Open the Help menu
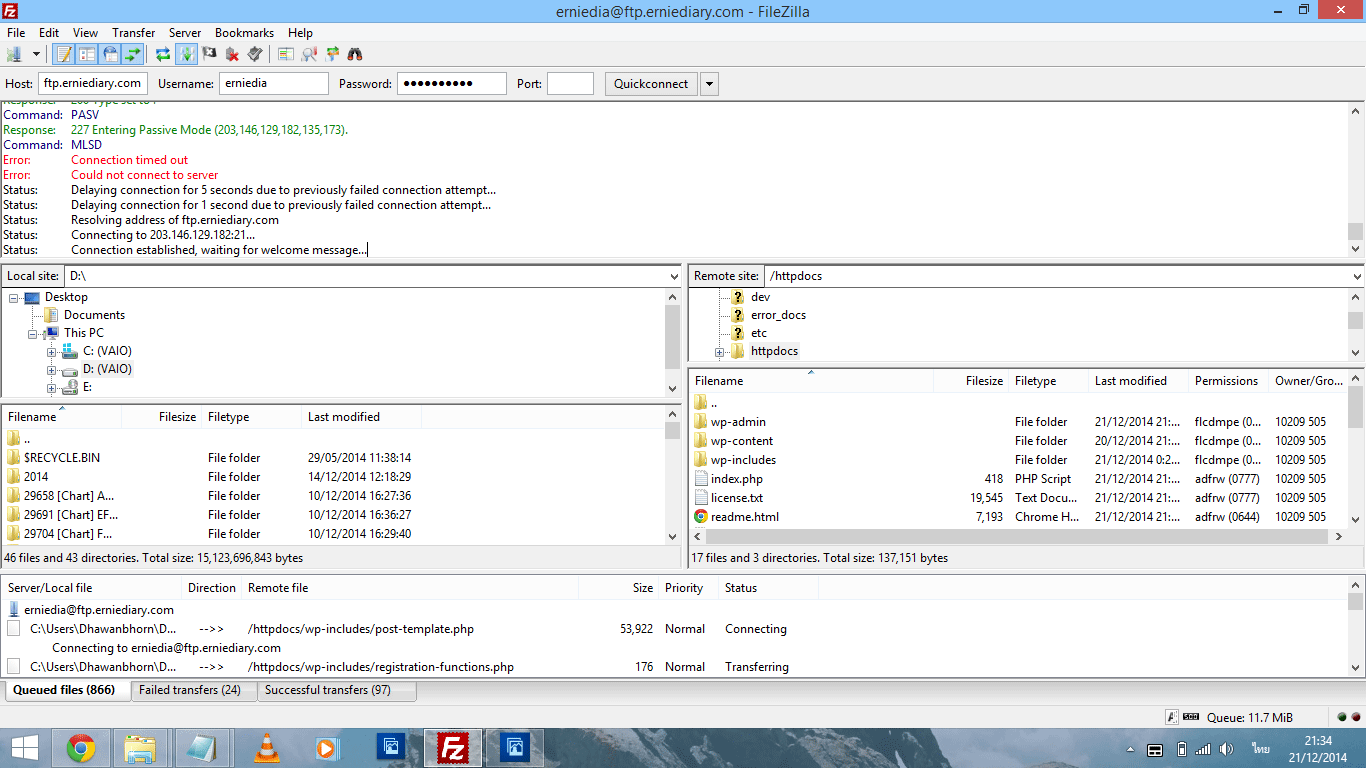The height and width of the screenshot is (768, 1366). point(300,33)
